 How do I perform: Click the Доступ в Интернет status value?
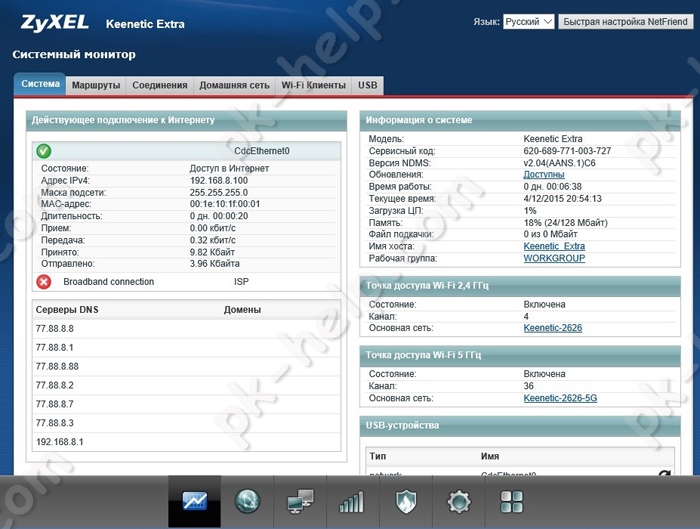(229, 168)
